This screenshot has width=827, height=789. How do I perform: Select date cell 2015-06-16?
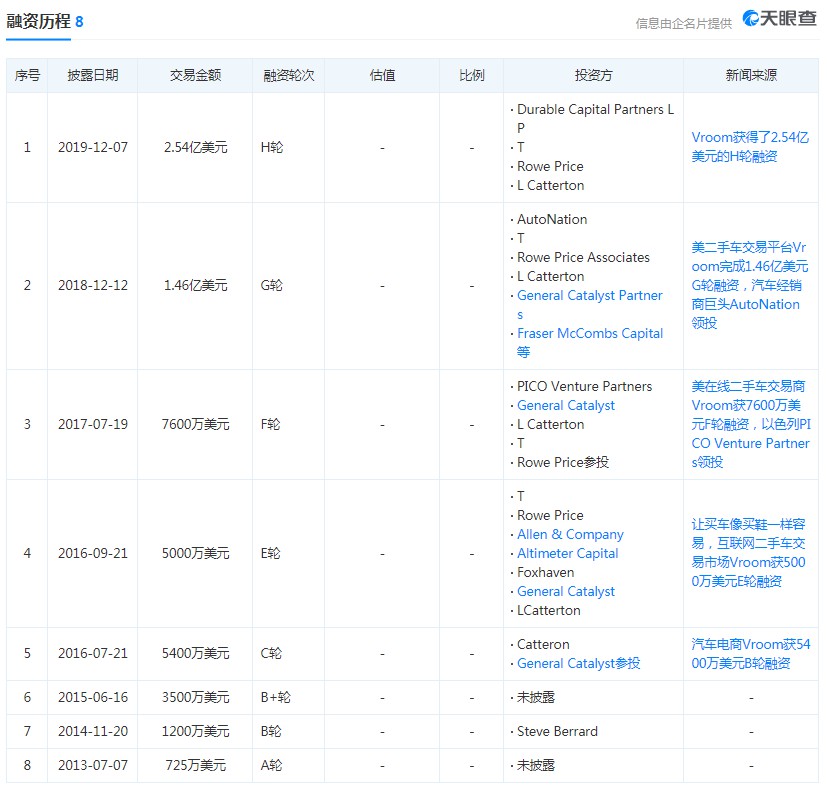(93, 698)
